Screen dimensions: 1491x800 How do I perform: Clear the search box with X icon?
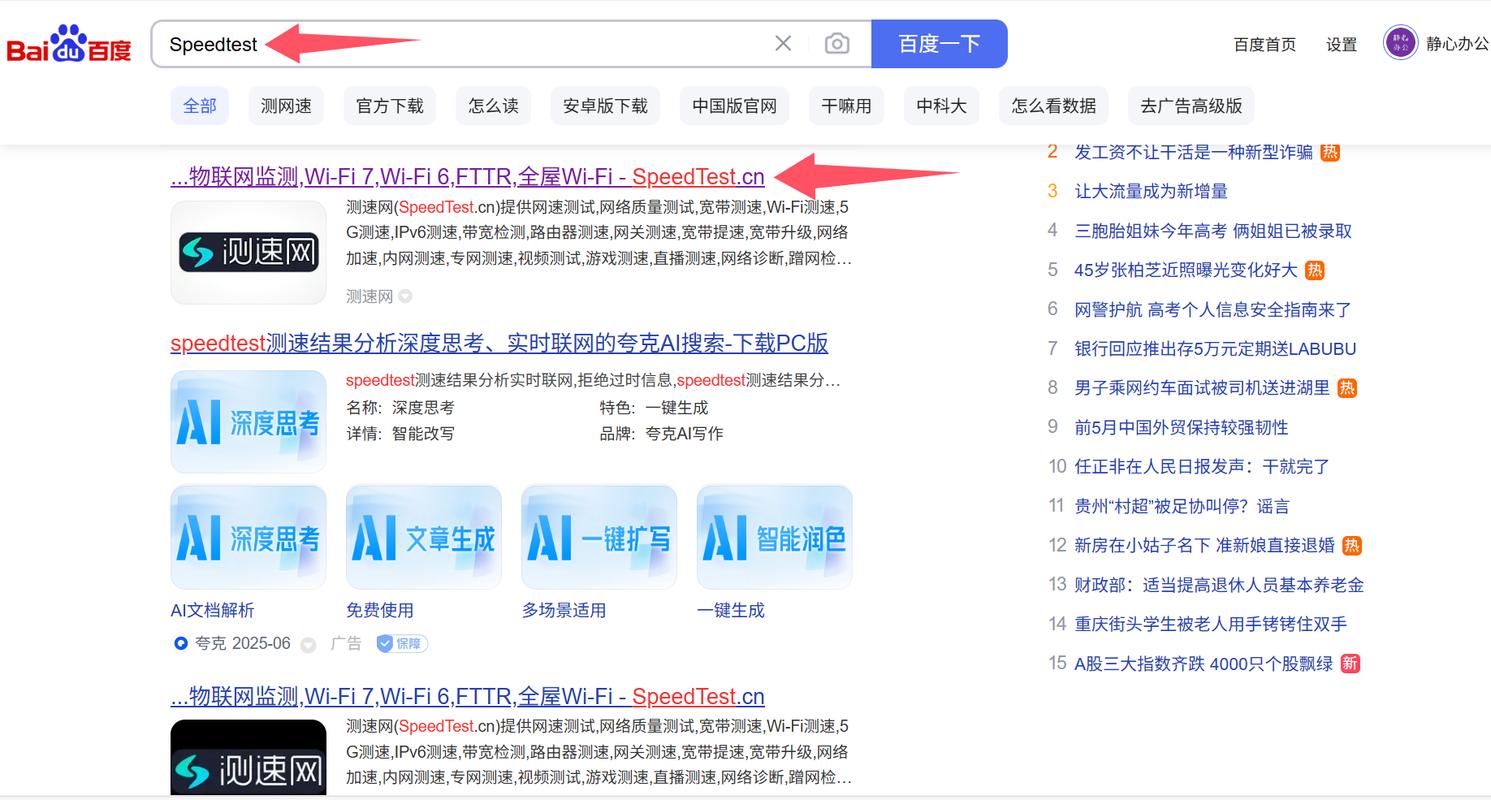[783, 43]
